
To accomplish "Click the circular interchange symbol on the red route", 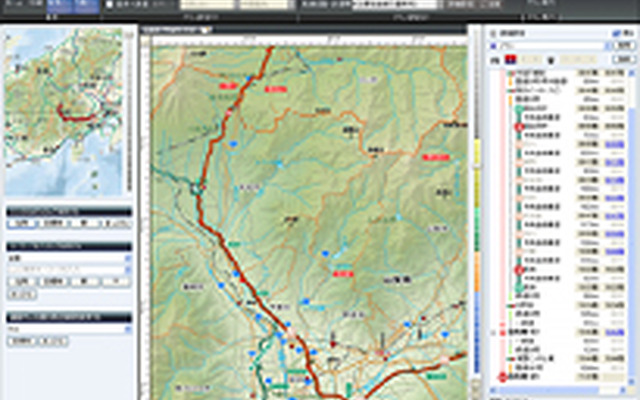I will pyautogui.click(x=196, y=189).
